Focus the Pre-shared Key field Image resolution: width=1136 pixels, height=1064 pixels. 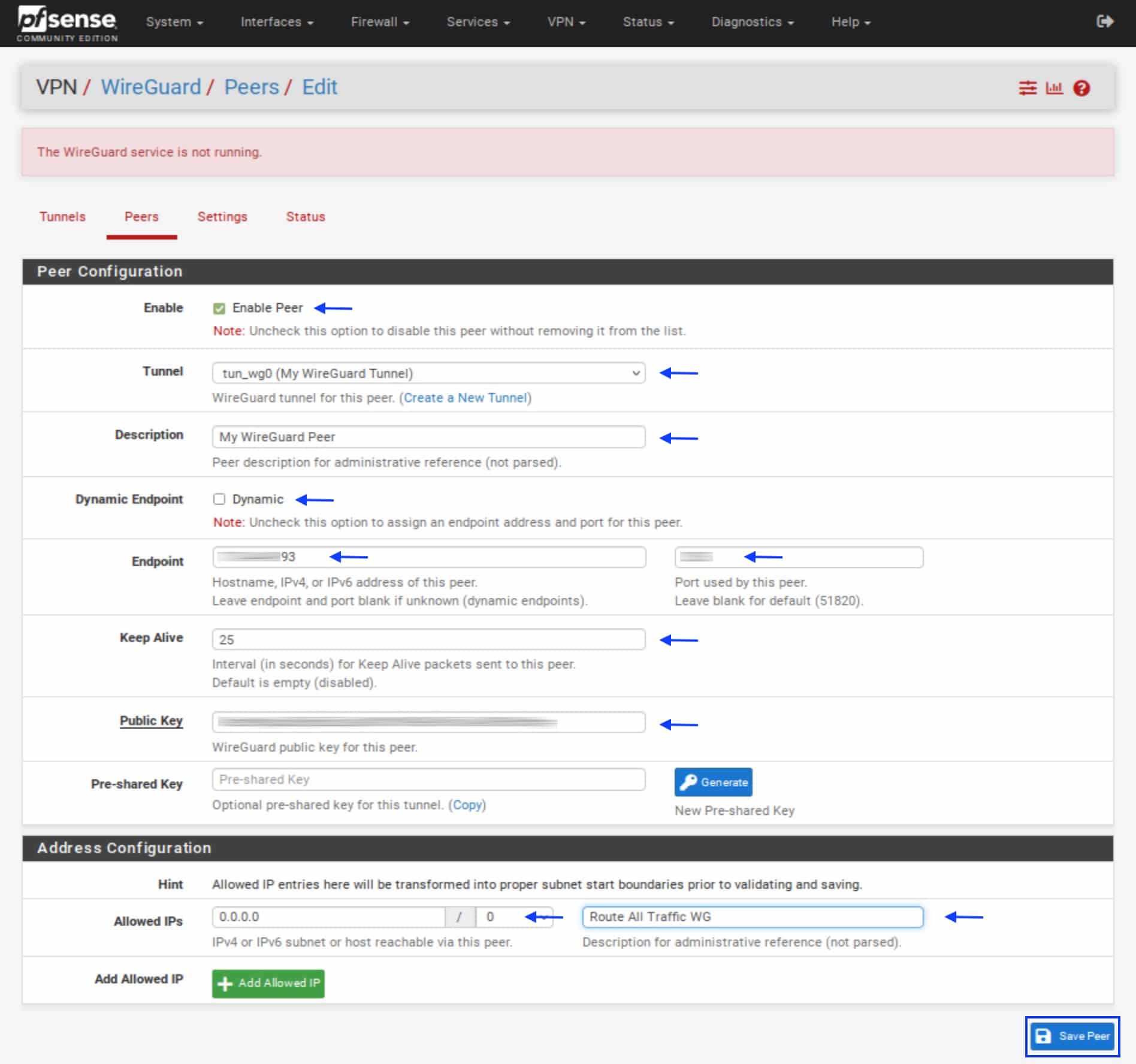[x=428, y=779]
